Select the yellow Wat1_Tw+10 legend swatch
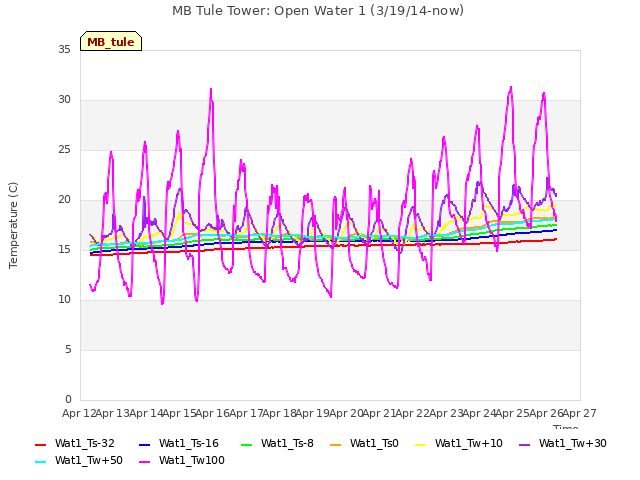 coord(420,444)
